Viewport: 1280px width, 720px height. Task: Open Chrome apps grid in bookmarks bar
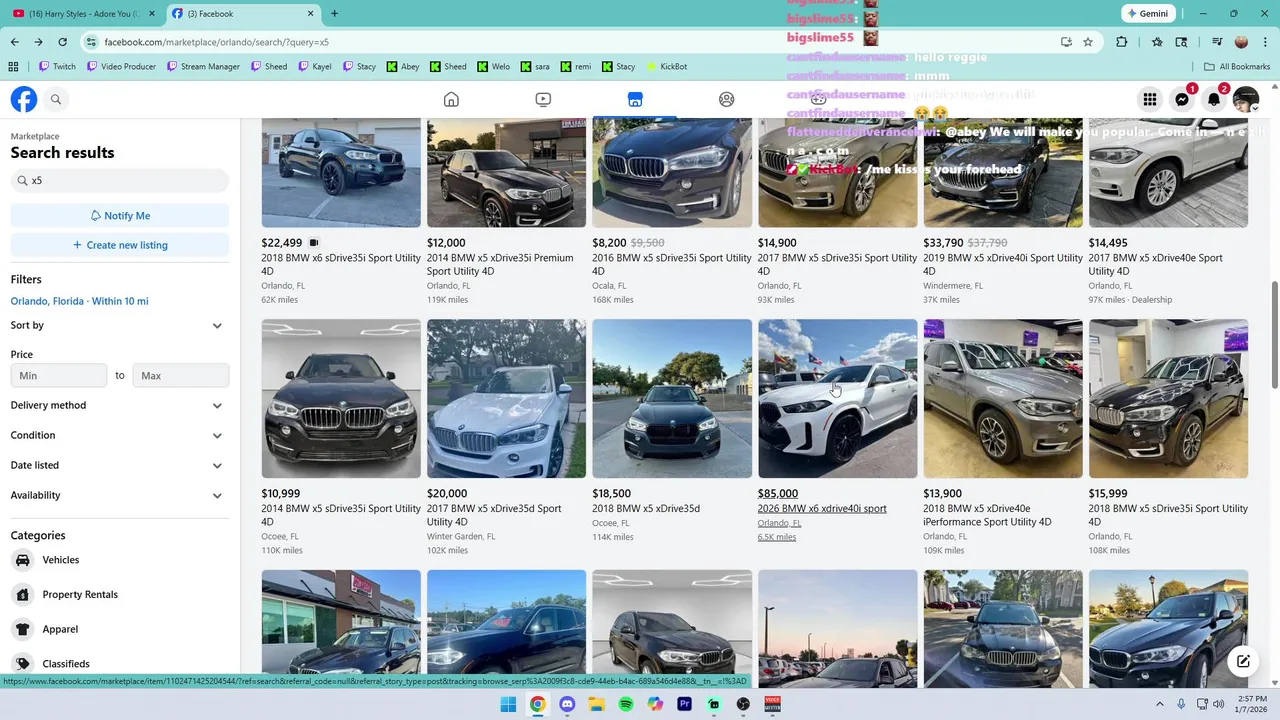[13, 67]
